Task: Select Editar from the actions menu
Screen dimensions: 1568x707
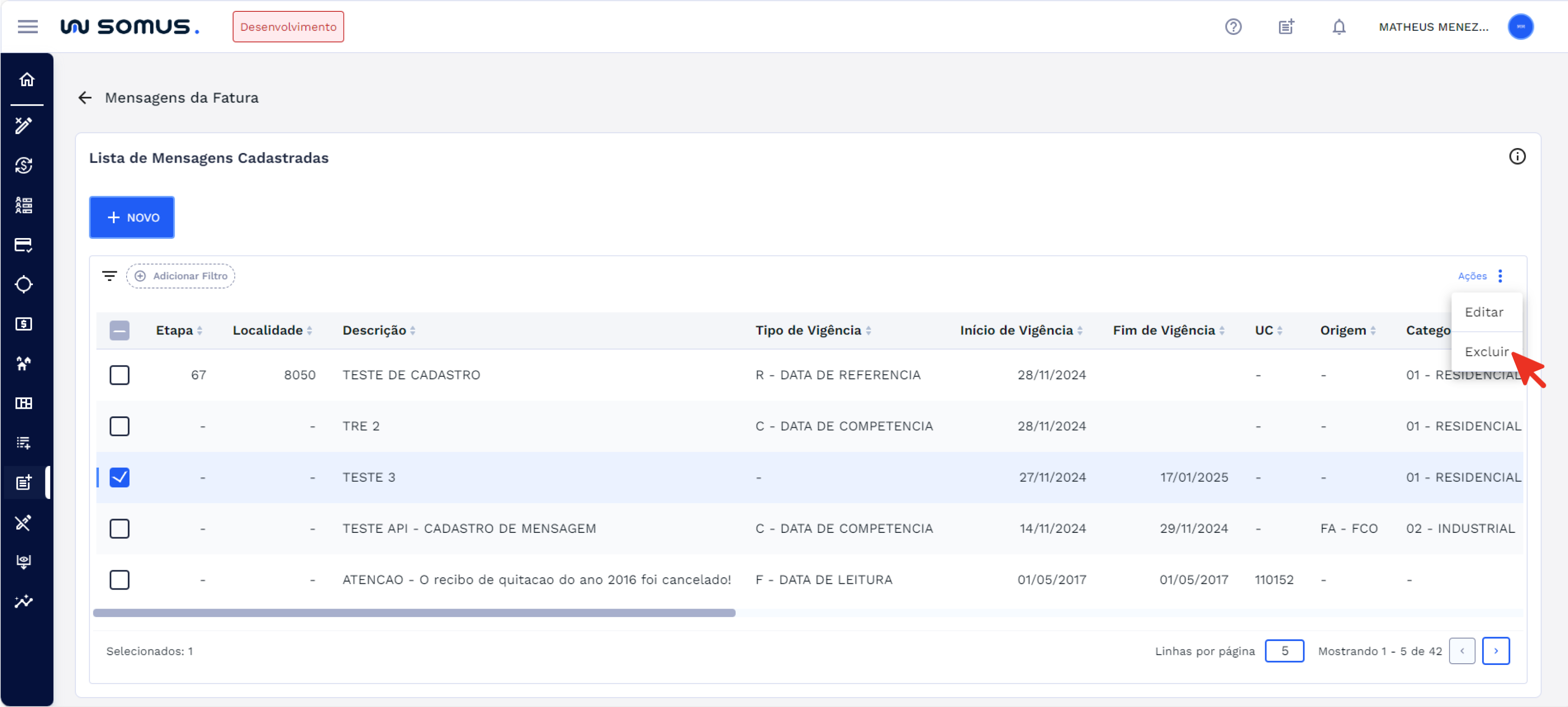Action: click(x=1483, y=312)
